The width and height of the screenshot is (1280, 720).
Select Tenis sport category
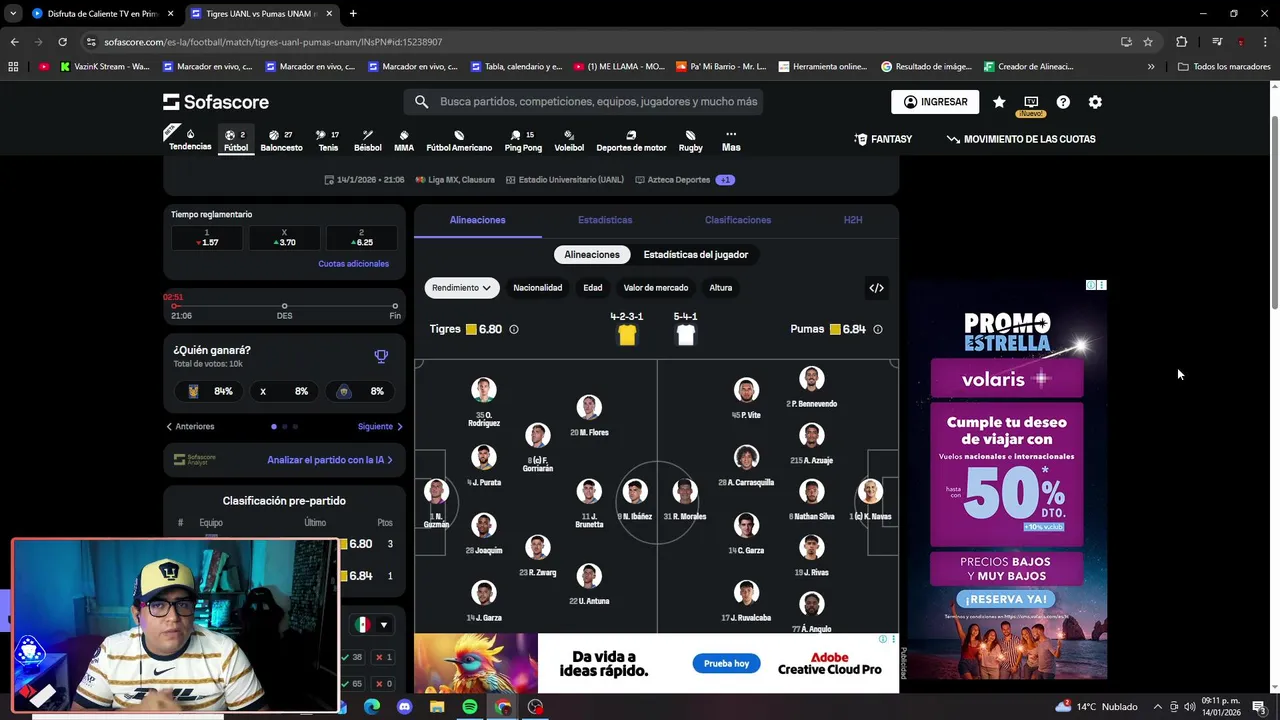coord(328,141)
